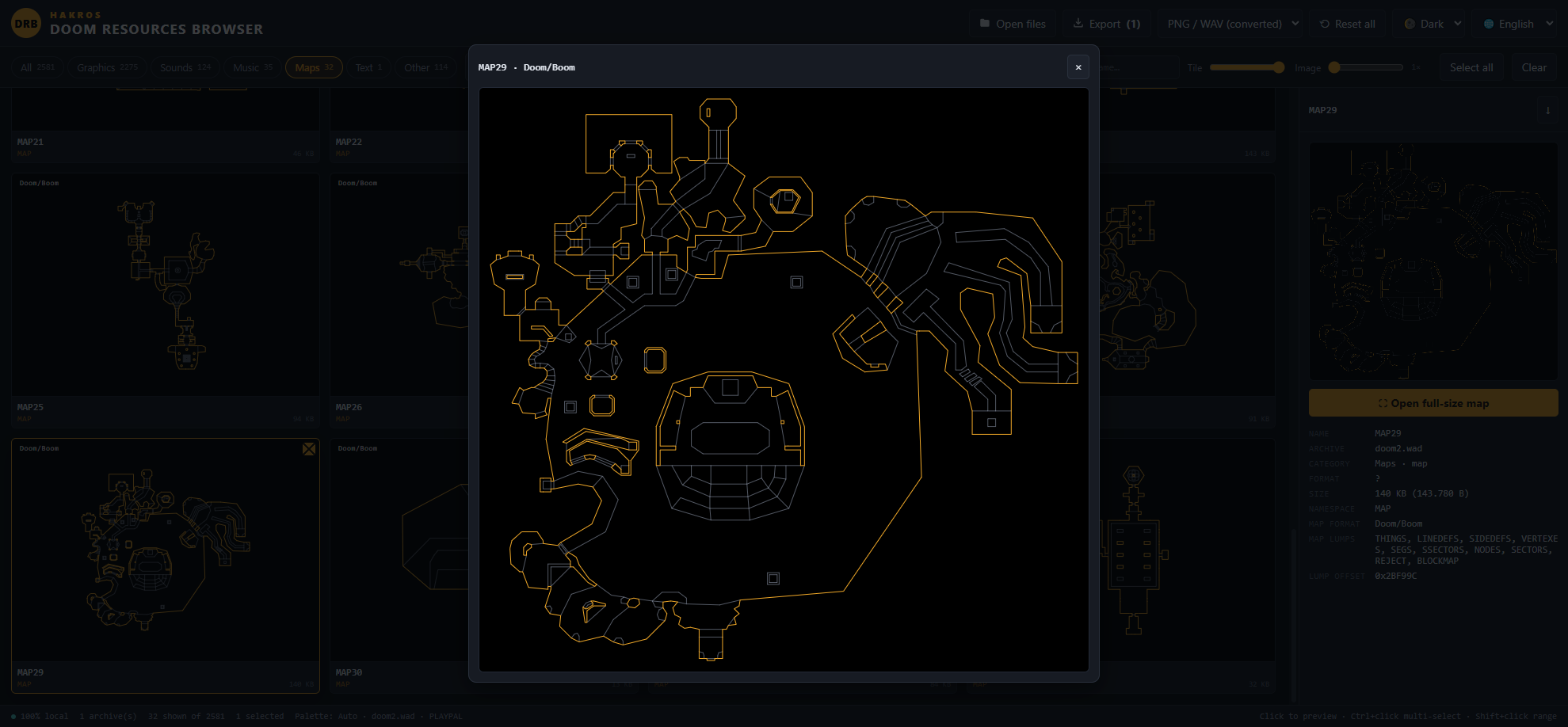The image size is (1568, 727).
Task: Click the Reset all button
Action: (x=1348, y=24)
